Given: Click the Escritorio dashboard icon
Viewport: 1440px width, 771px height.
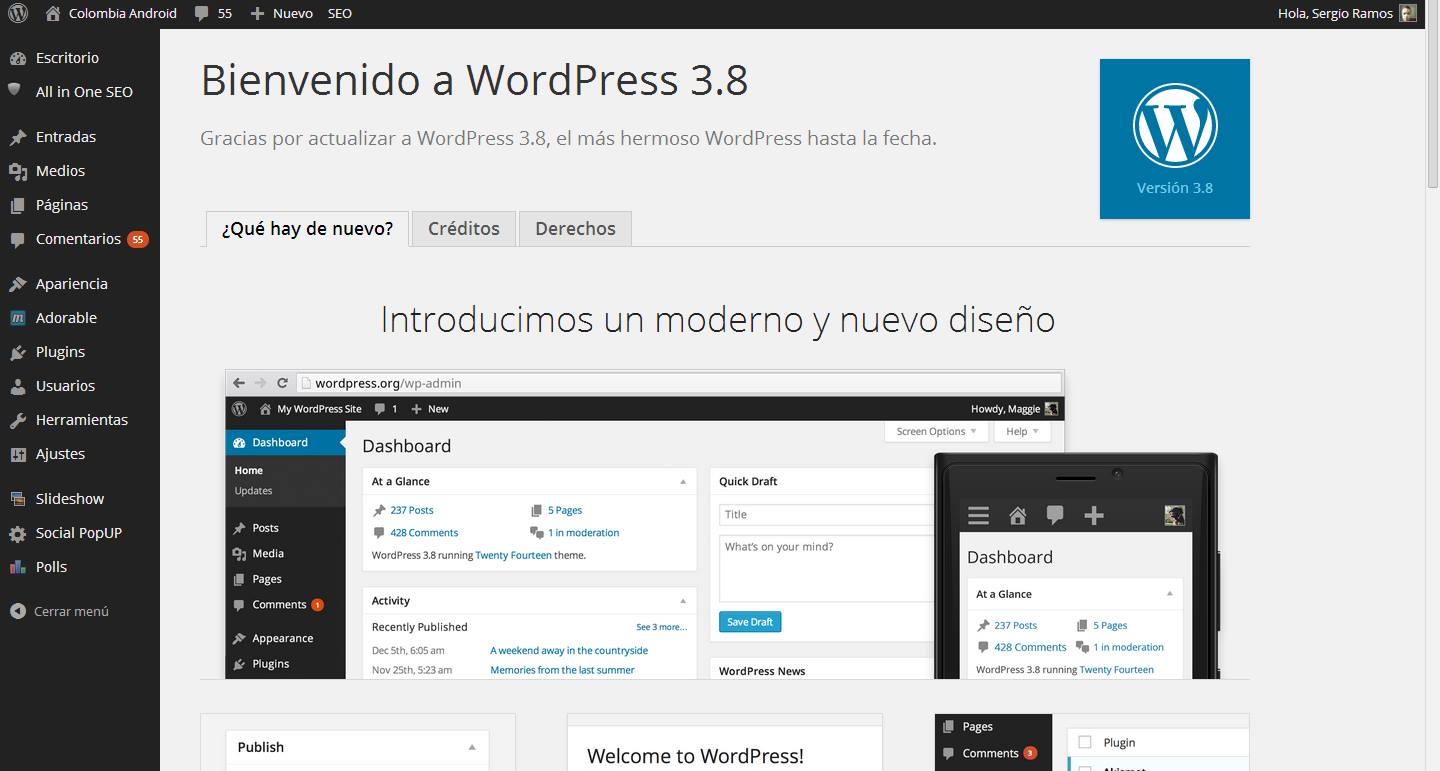Looking at the screenshot, I should coord(18,58).
